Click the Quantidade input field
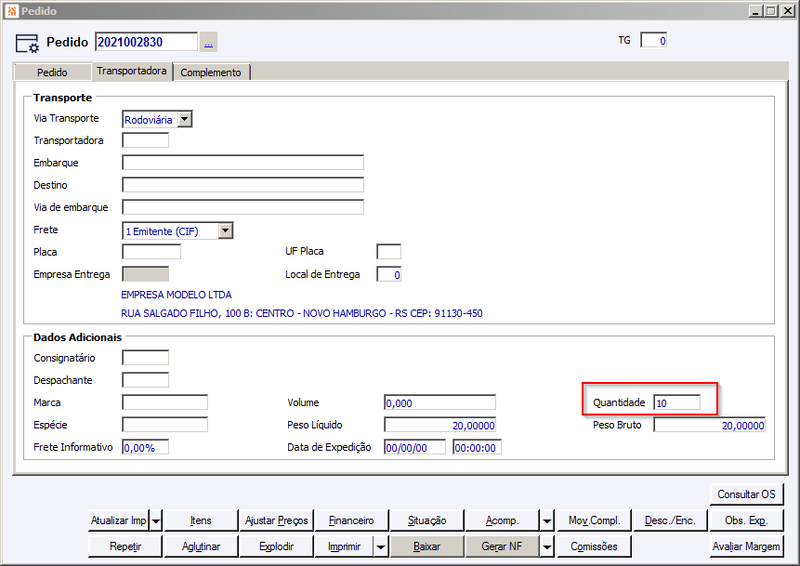This screenshot has width=800, height=566. (677, 403)
